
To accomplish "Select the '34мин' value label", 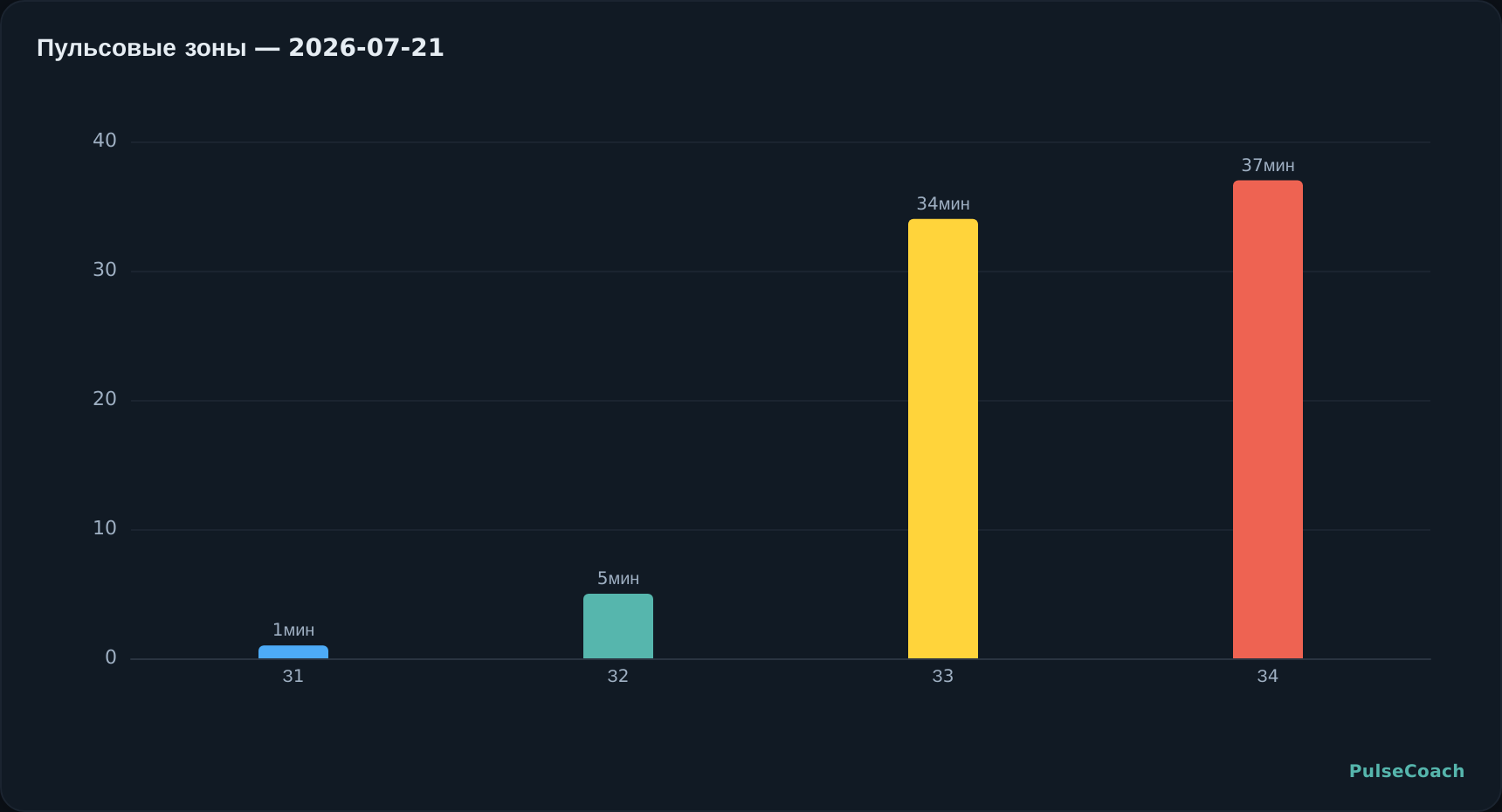I will pyautogui.click(x=943, y=203).
